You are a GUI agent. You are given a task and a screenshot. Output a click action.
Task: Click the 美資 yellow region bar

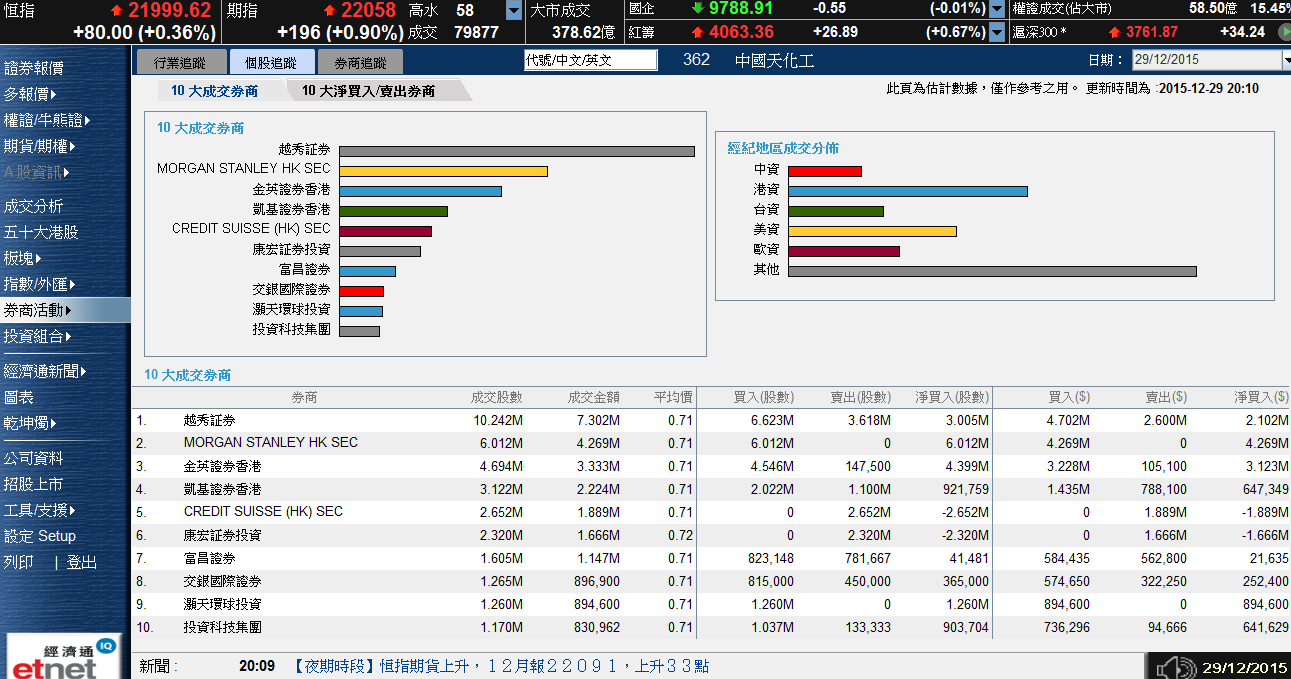pos(872,231)
